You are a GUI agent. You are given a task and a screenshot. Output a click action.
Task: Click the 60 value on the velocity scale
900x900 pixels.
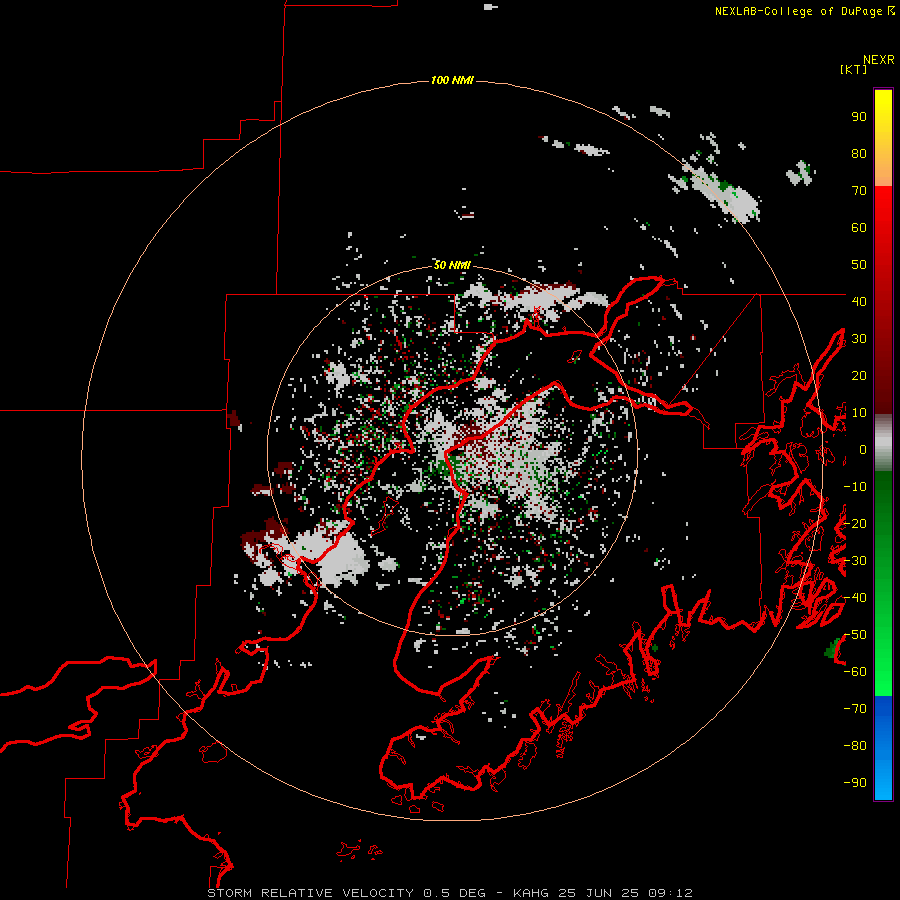click(x=859, y=227)
